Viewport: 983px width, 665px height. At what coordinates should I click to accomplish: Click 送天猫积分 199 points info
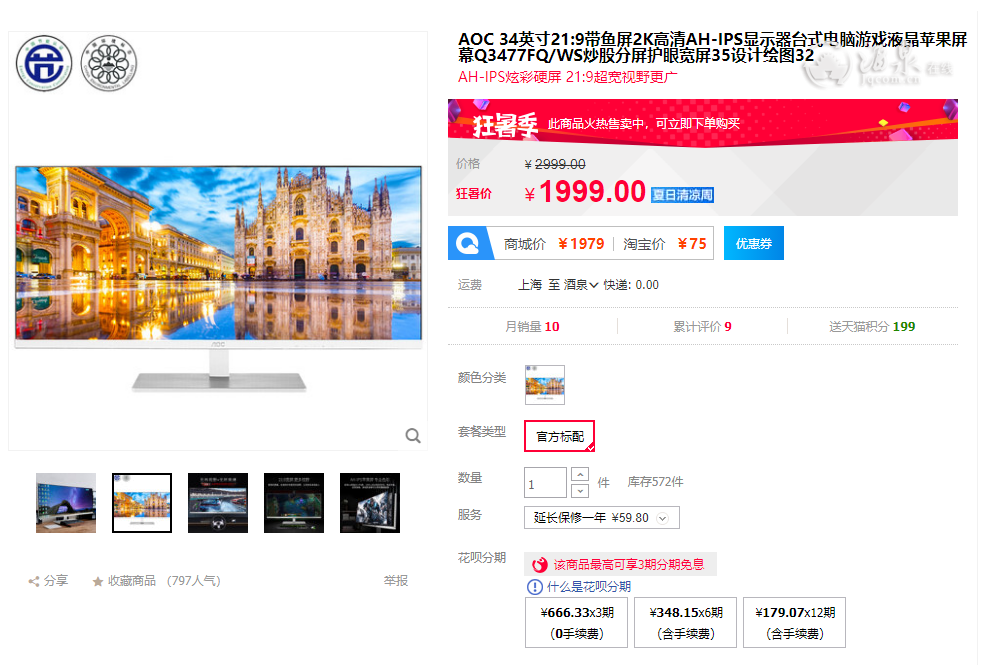tap(872, 327)
